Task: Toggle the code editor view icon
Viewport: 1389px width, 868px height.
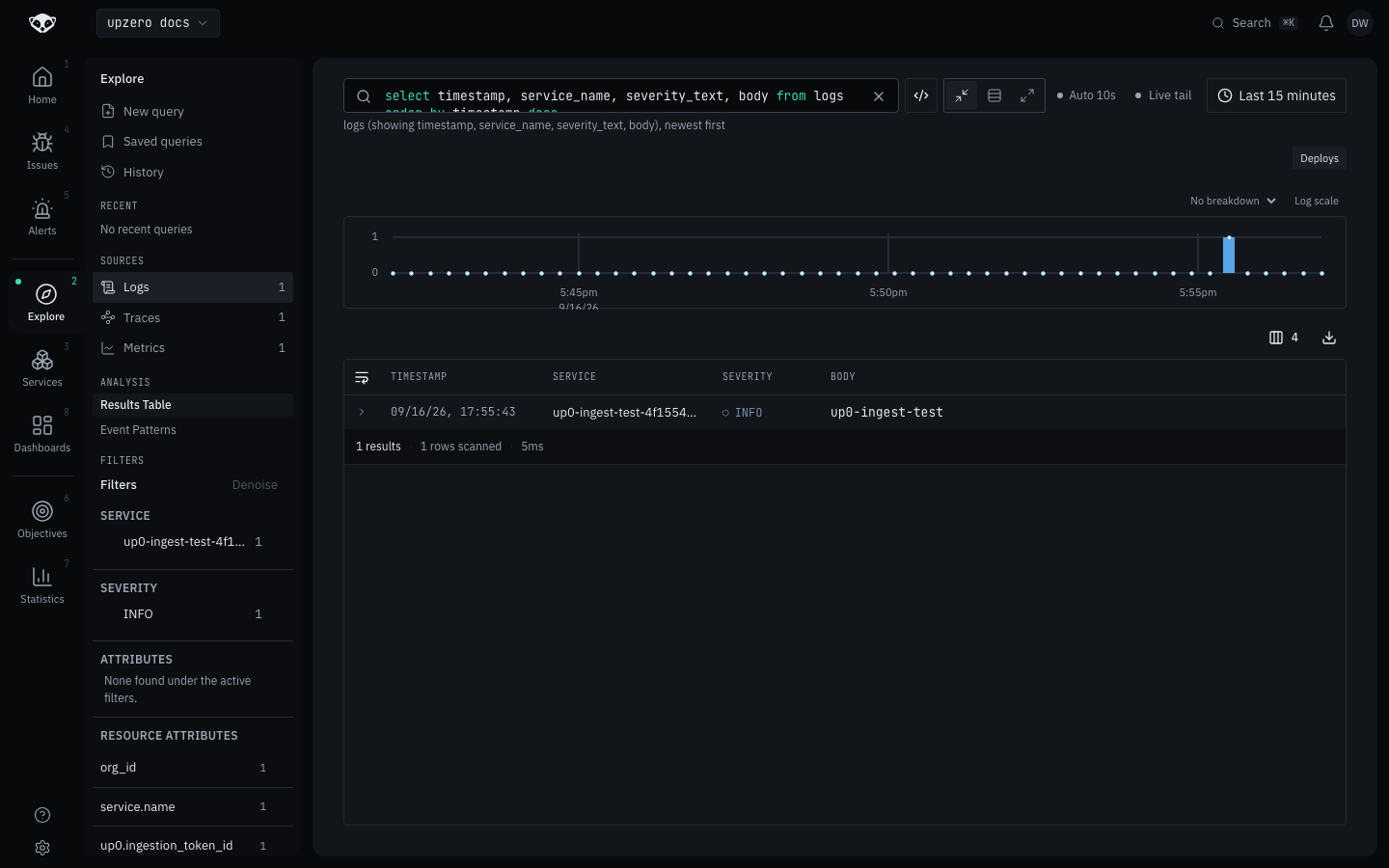Action: coord(921,95)
